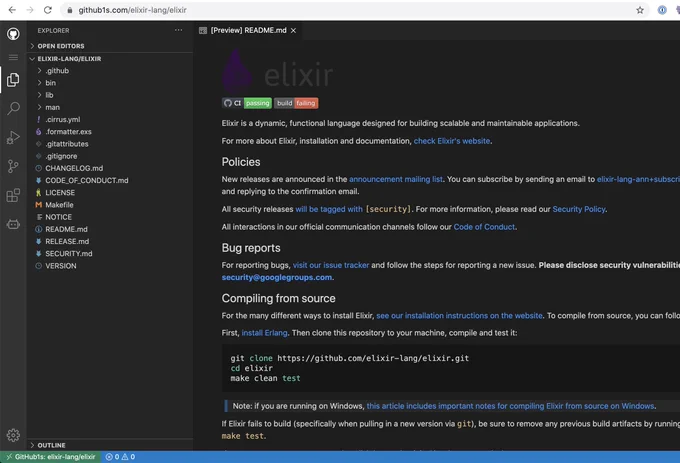This screenshot has width=680, height=463.
Task: Go forward in the browser
Action: (x=30, y=10)
